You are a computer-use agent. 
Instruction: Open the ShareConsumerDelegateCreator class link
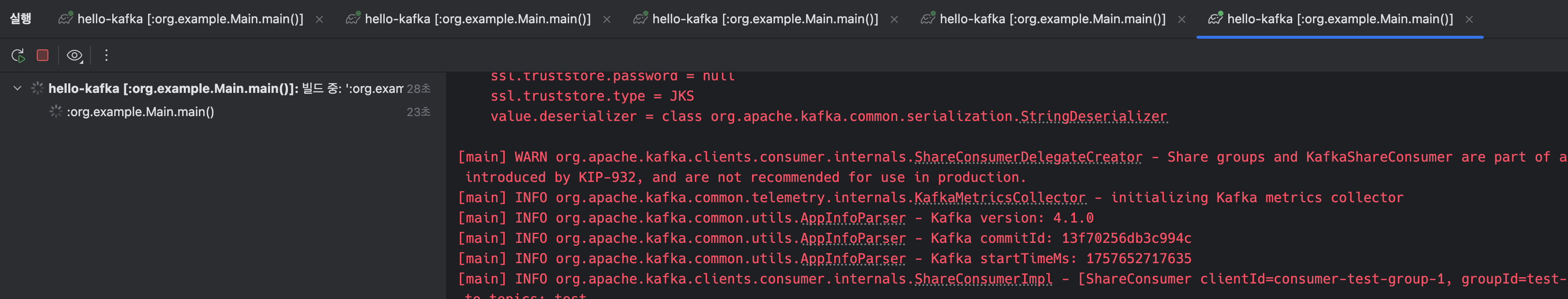(x=1029, y=157)
